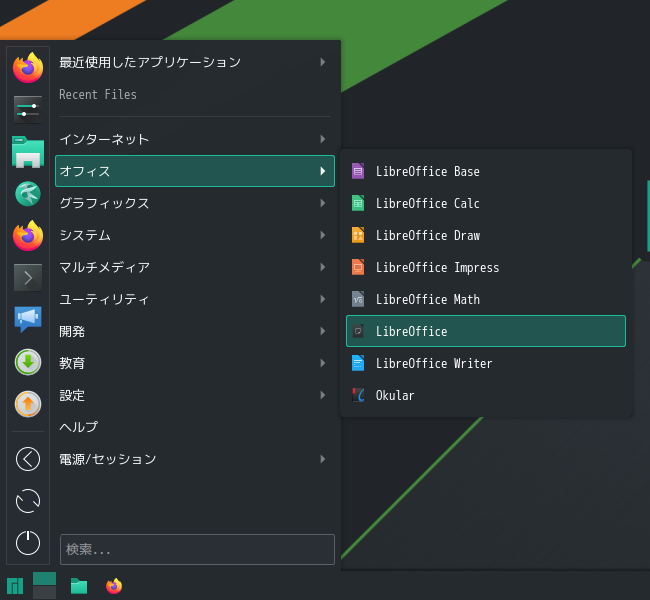This screenshot has width=650, height=600.
Task: Expand the グラフィックス submenu arrow
Action: (323, 203)
